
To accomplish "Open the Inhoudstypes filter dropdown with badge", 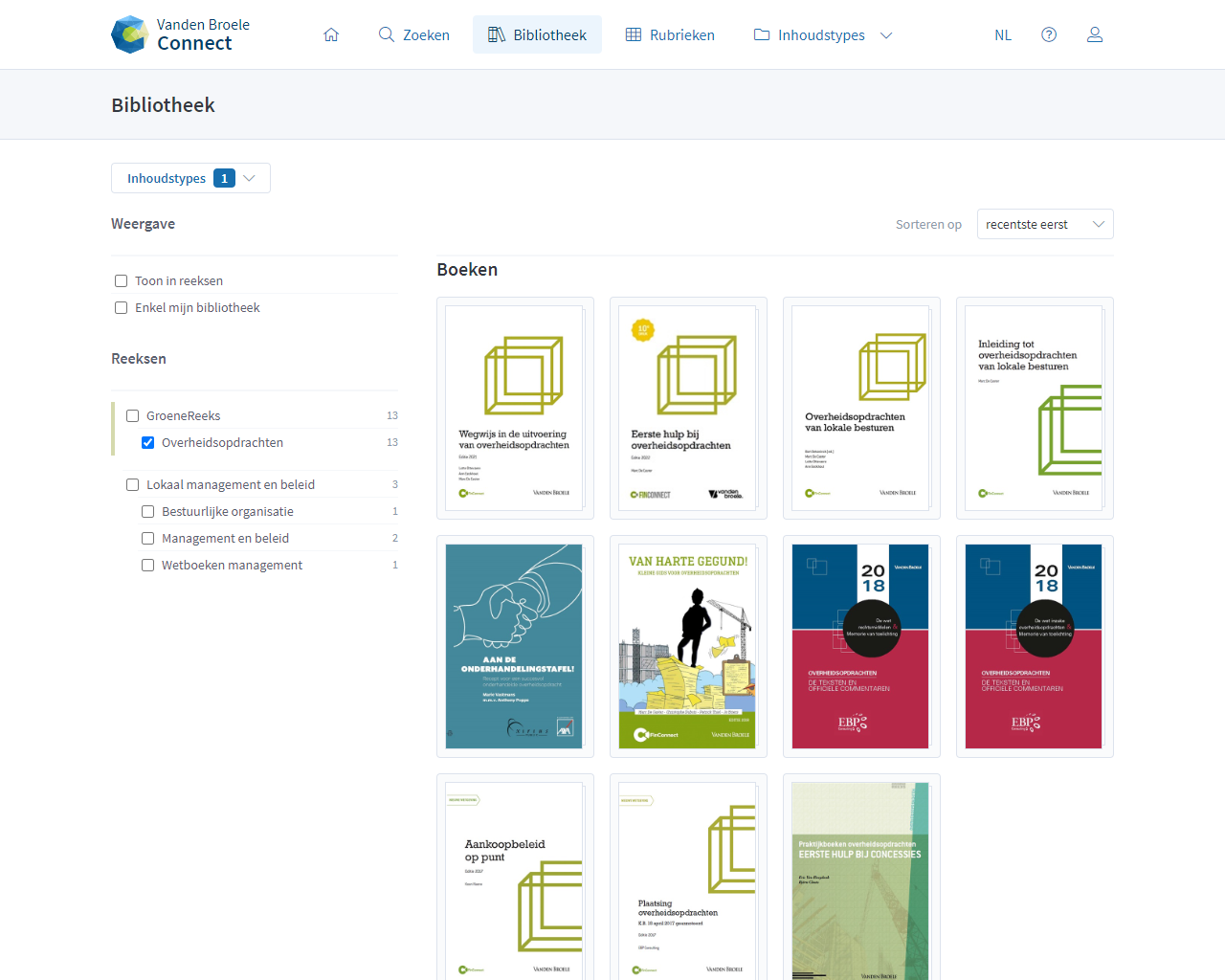I will [x=190, y=178].
